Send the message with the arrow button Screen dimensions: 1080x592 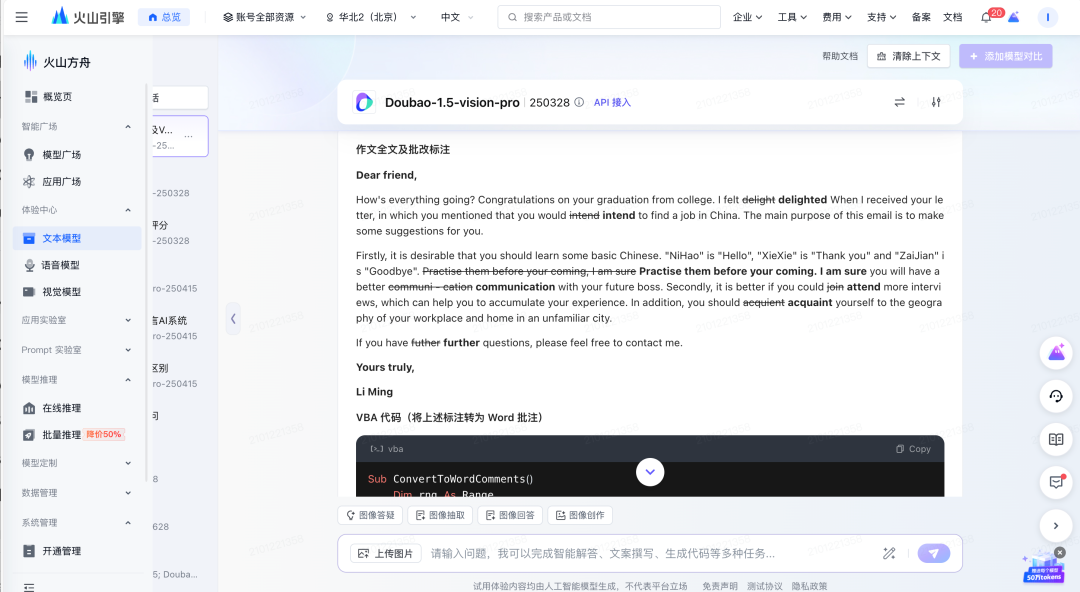(x=934, y=553)
